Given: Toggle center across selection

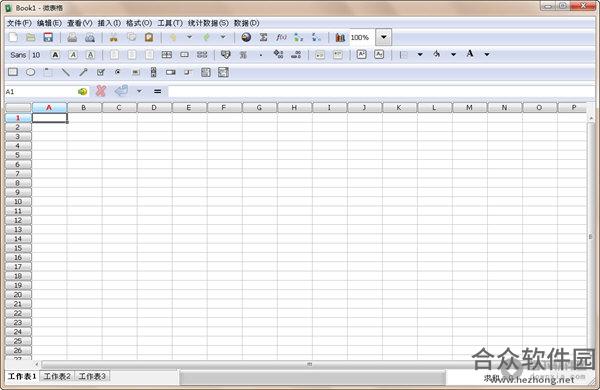Looking at the screenshot, I should coord(166,55).
